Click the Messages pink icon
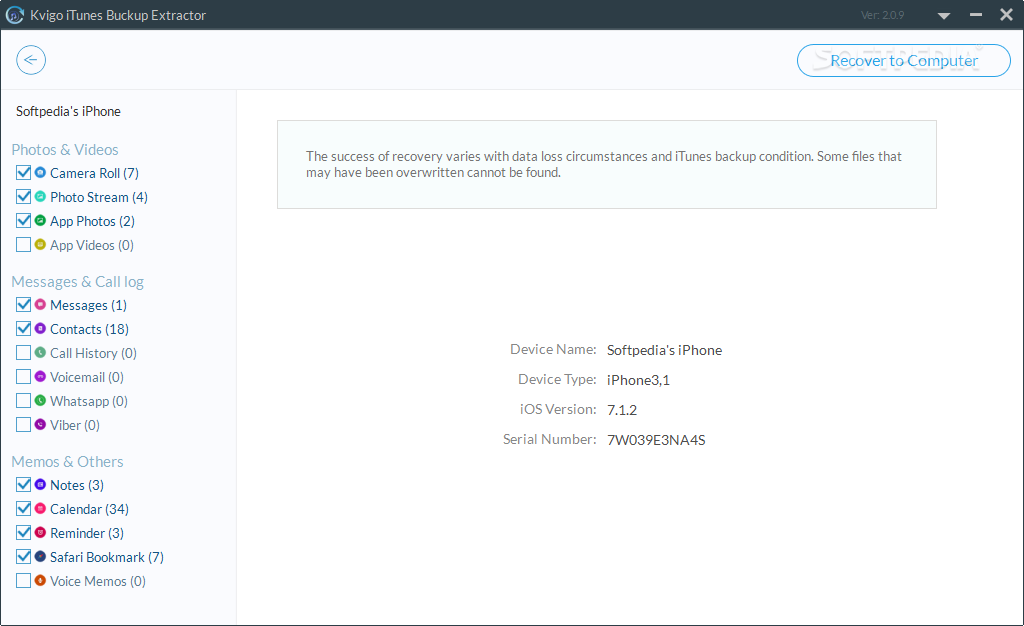The image size is (1024, 626). (40, 304)
